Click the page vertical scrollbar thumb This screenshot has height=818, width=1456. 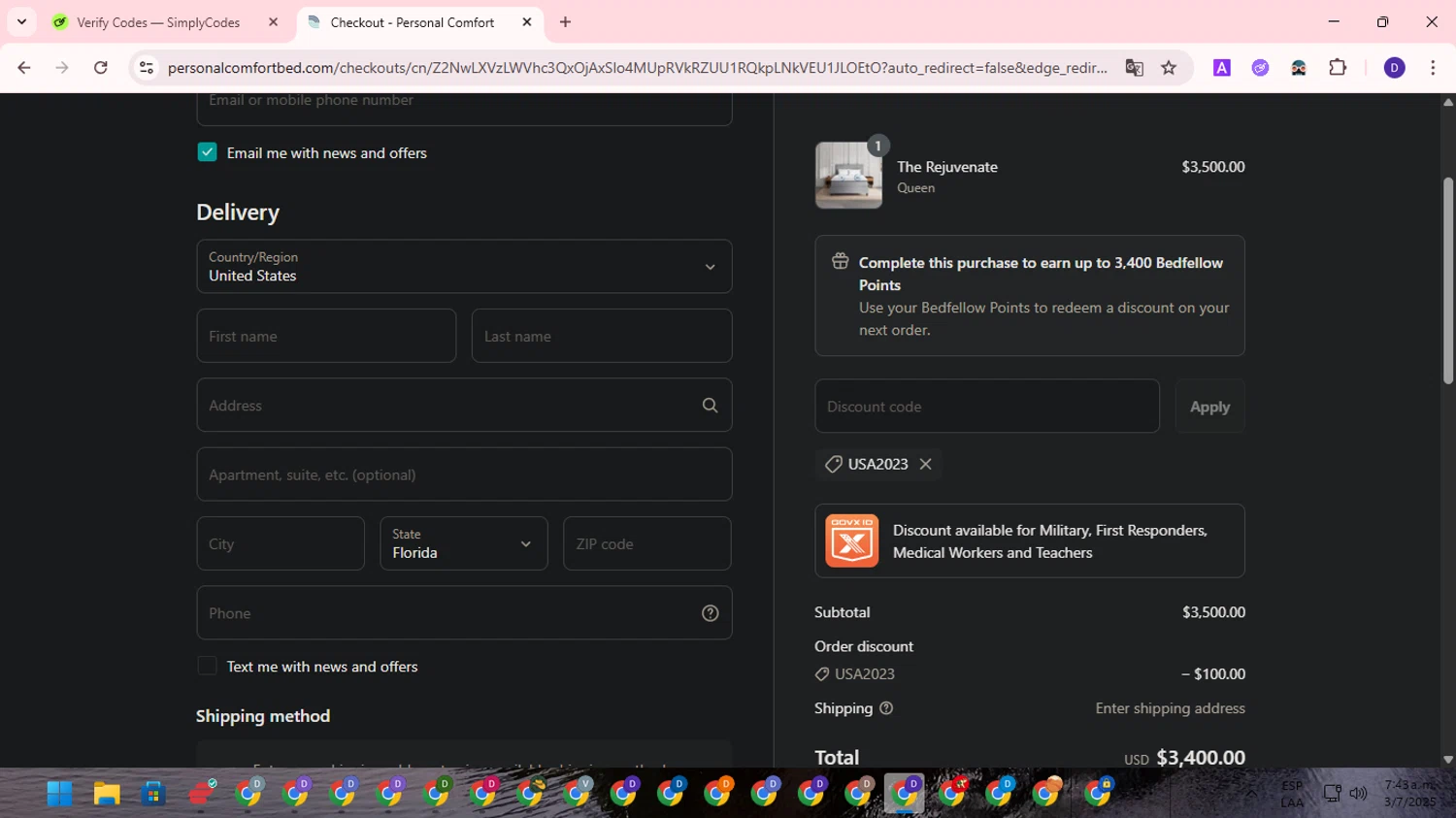pos(1448,280)
